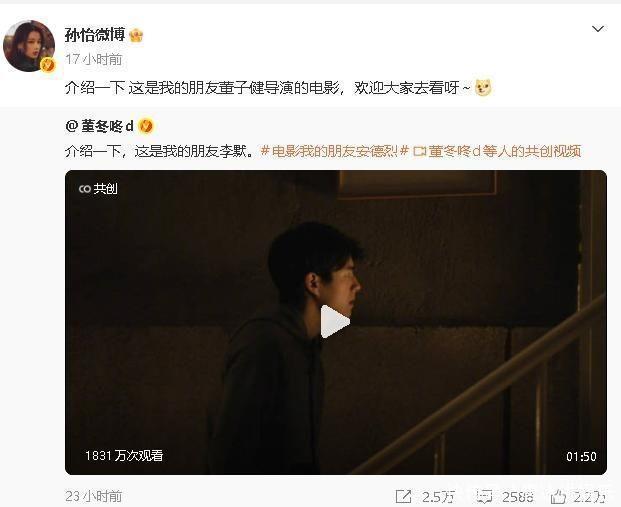Open the @董冬咚d mention link
Viewport: 621px width, 507px height.
pyautogui.click(x=99, y=126)
